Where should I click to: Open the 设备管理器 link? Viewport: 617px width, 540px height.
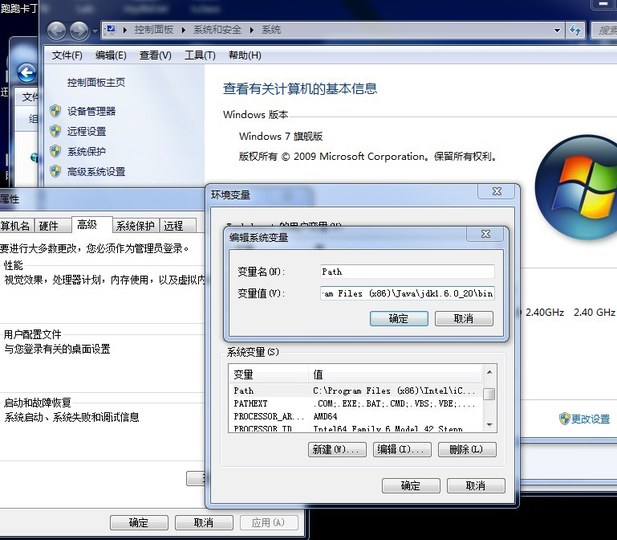tap(91, 111)
